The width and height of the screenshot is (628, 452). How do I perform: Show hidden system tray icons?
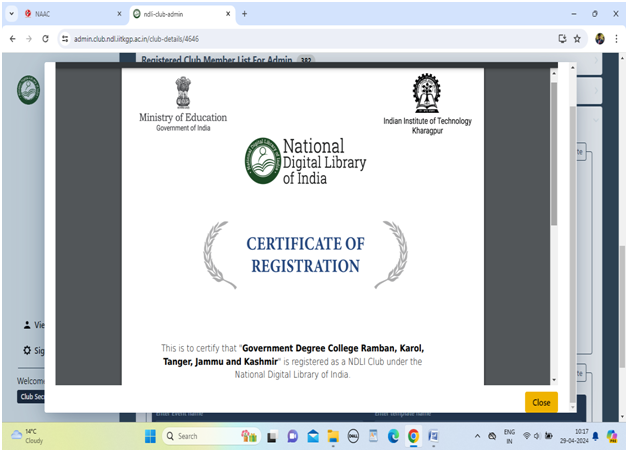tap(477, 436)
